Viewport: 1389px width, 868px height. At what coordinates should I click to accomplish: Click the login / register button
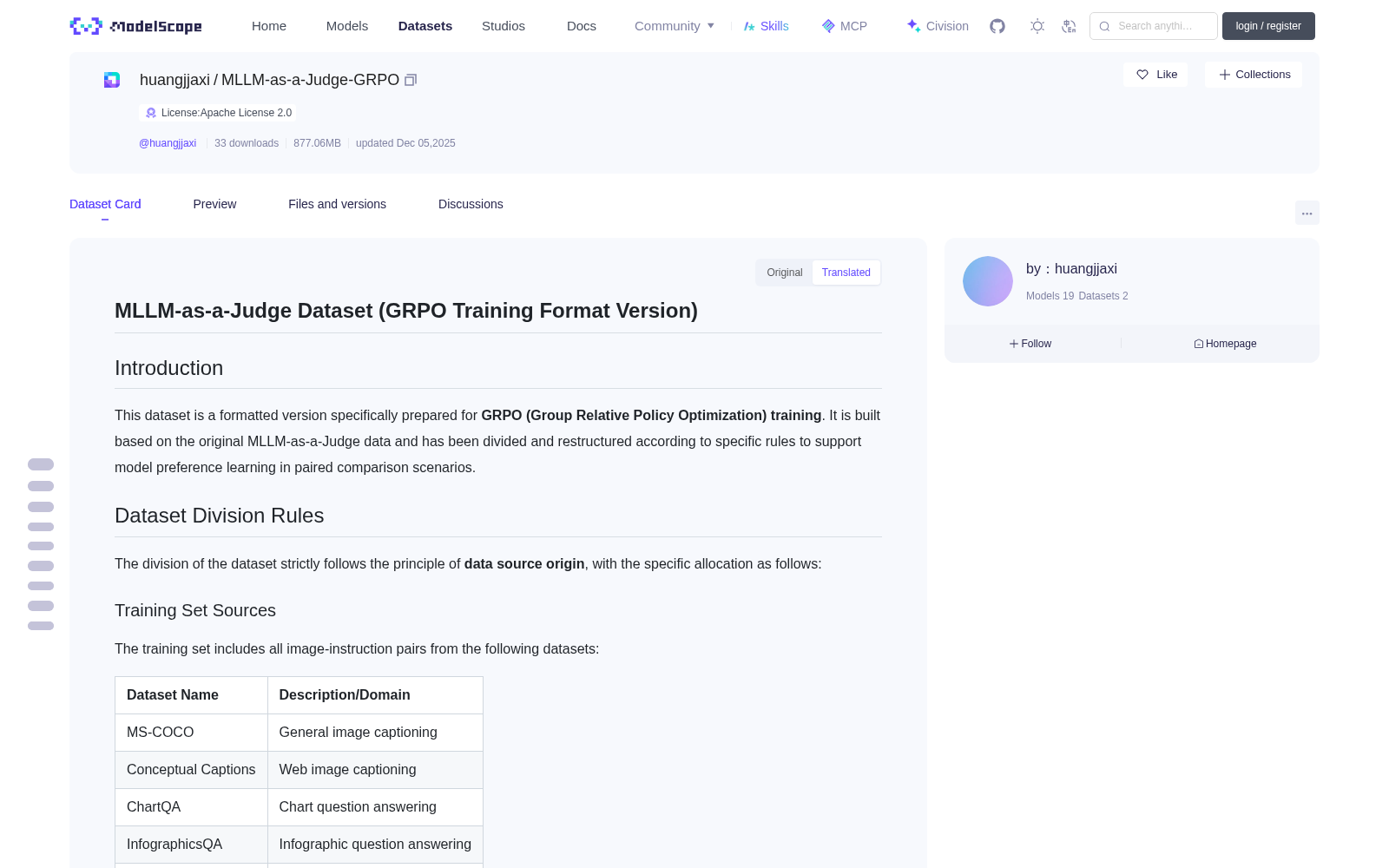[1268, 26]
